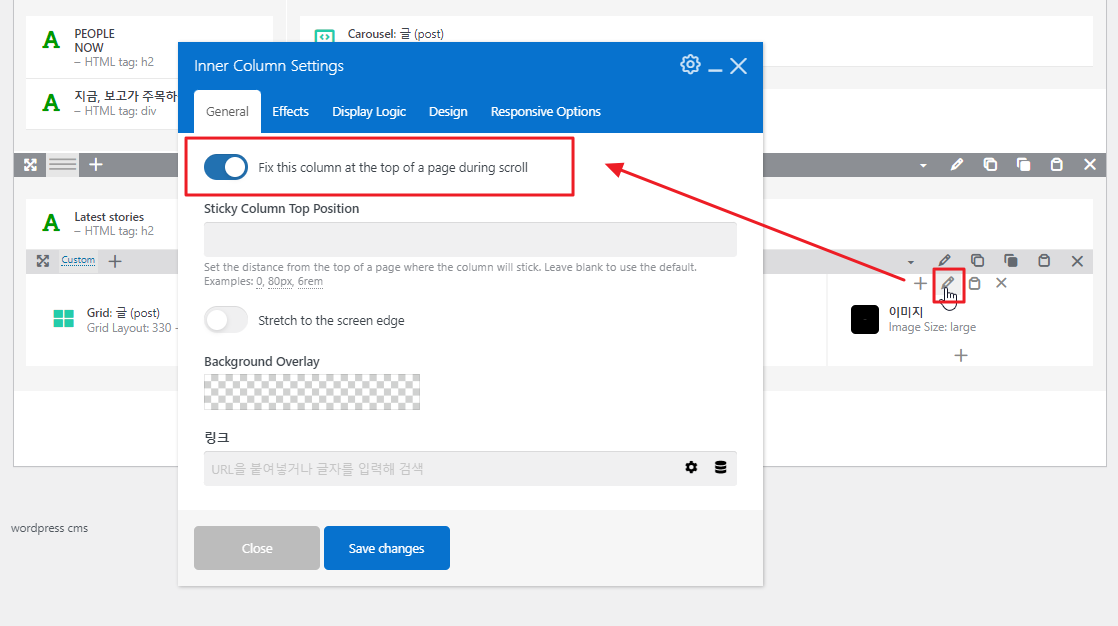This screenshot has width=1118, height=626.
Task: Go to the Design tab
Action: tap(448, 111)
